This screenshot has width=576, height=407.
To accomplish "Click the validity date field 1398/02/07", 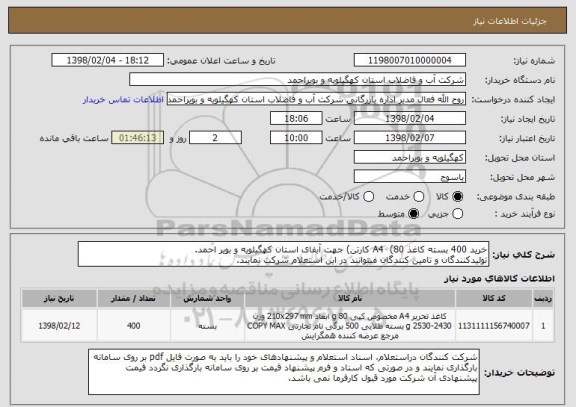I will pos(410,138).
